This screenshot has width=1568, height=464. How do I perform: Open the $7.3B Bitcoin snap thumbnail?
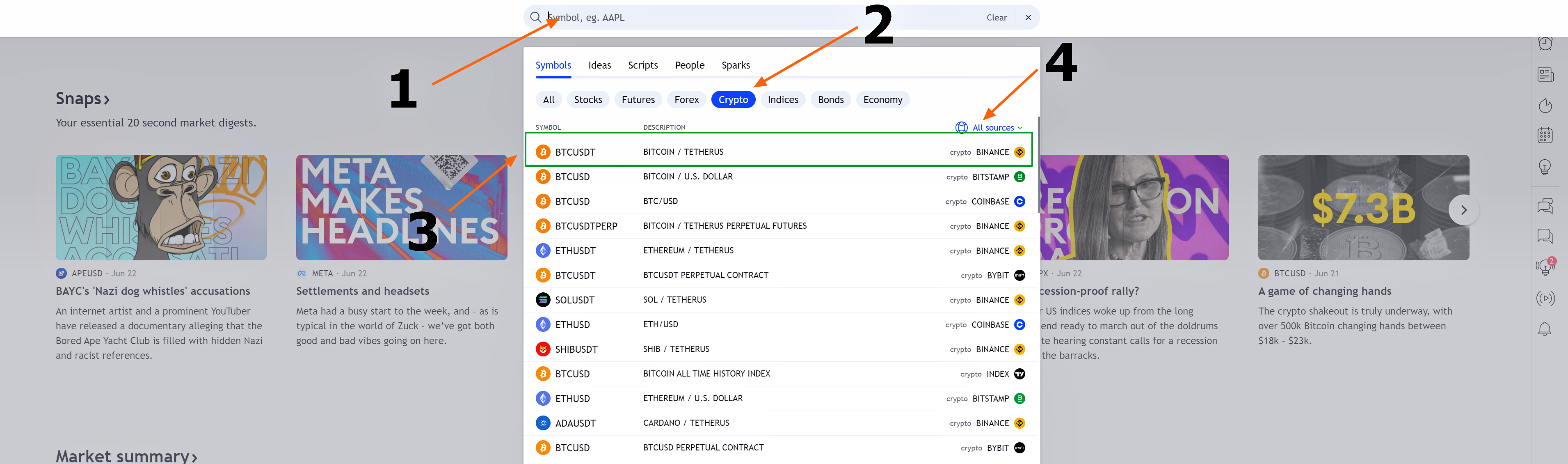click(1363, 208)
